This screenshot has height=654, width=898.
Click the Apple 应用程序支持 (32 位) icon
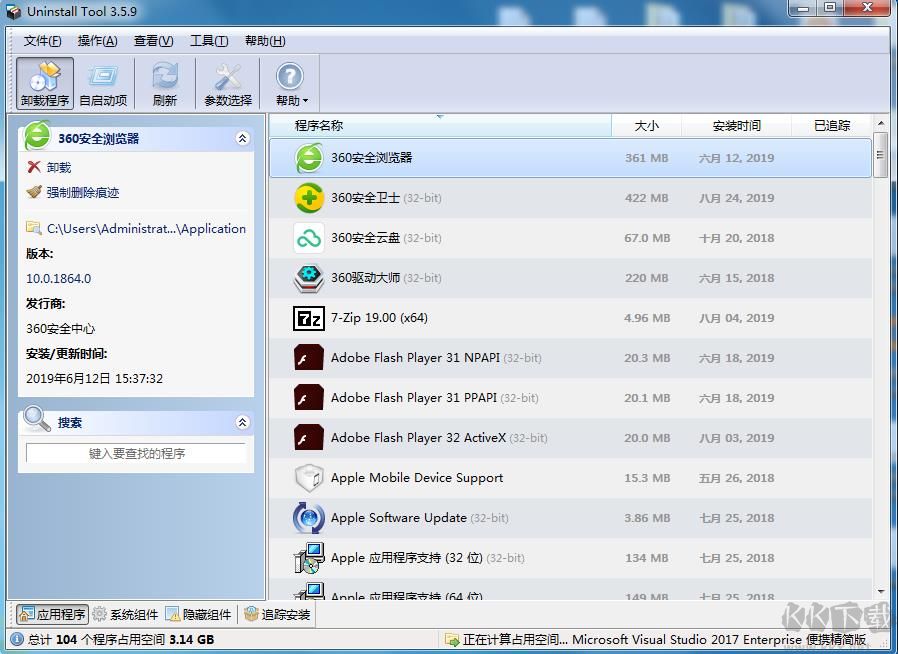(x=309, y=558)
